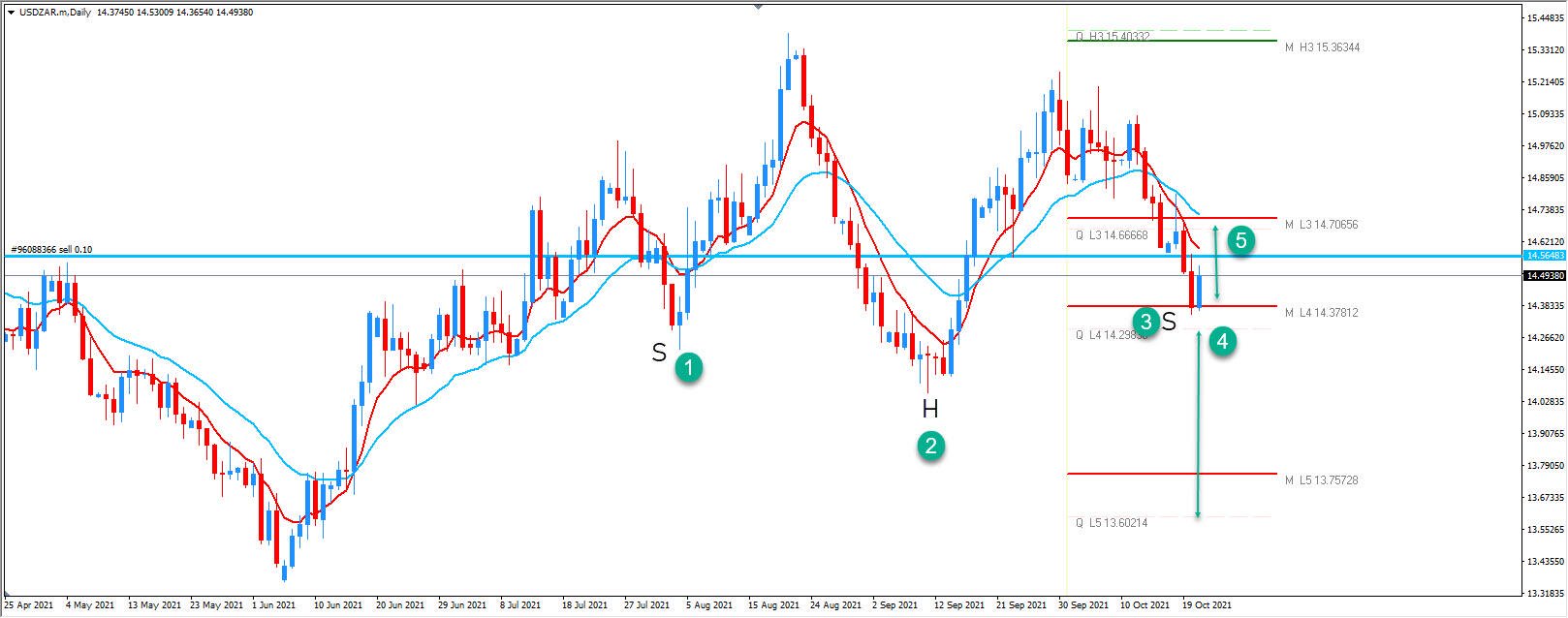This screenshot has height=618, width=1568.
Task: Click the current price tag 14.49380
Action: [x=1542, y=276]
